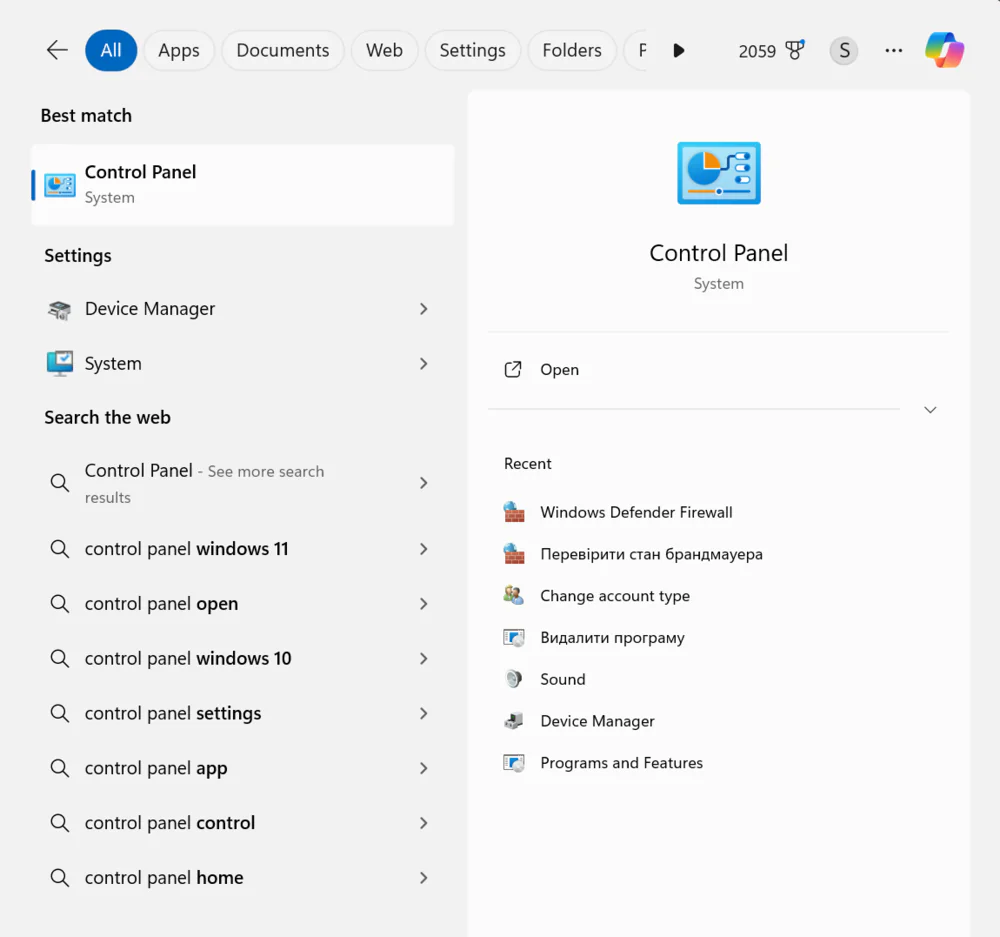Click the Windows Defender Firewall icon

(x=514, y=512)
